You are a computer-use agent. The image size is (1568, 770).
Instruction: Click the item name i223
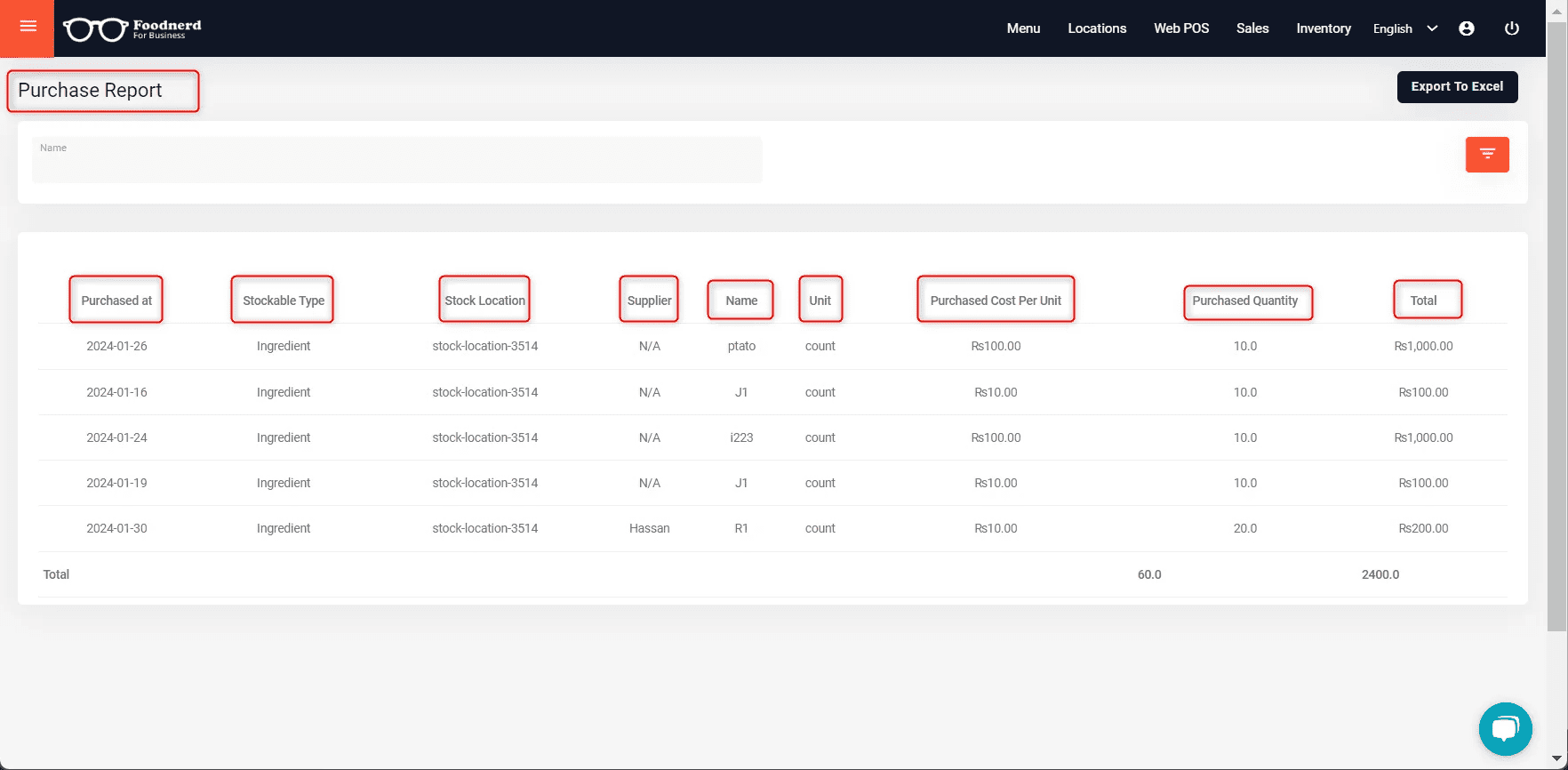tap(741, 437)
